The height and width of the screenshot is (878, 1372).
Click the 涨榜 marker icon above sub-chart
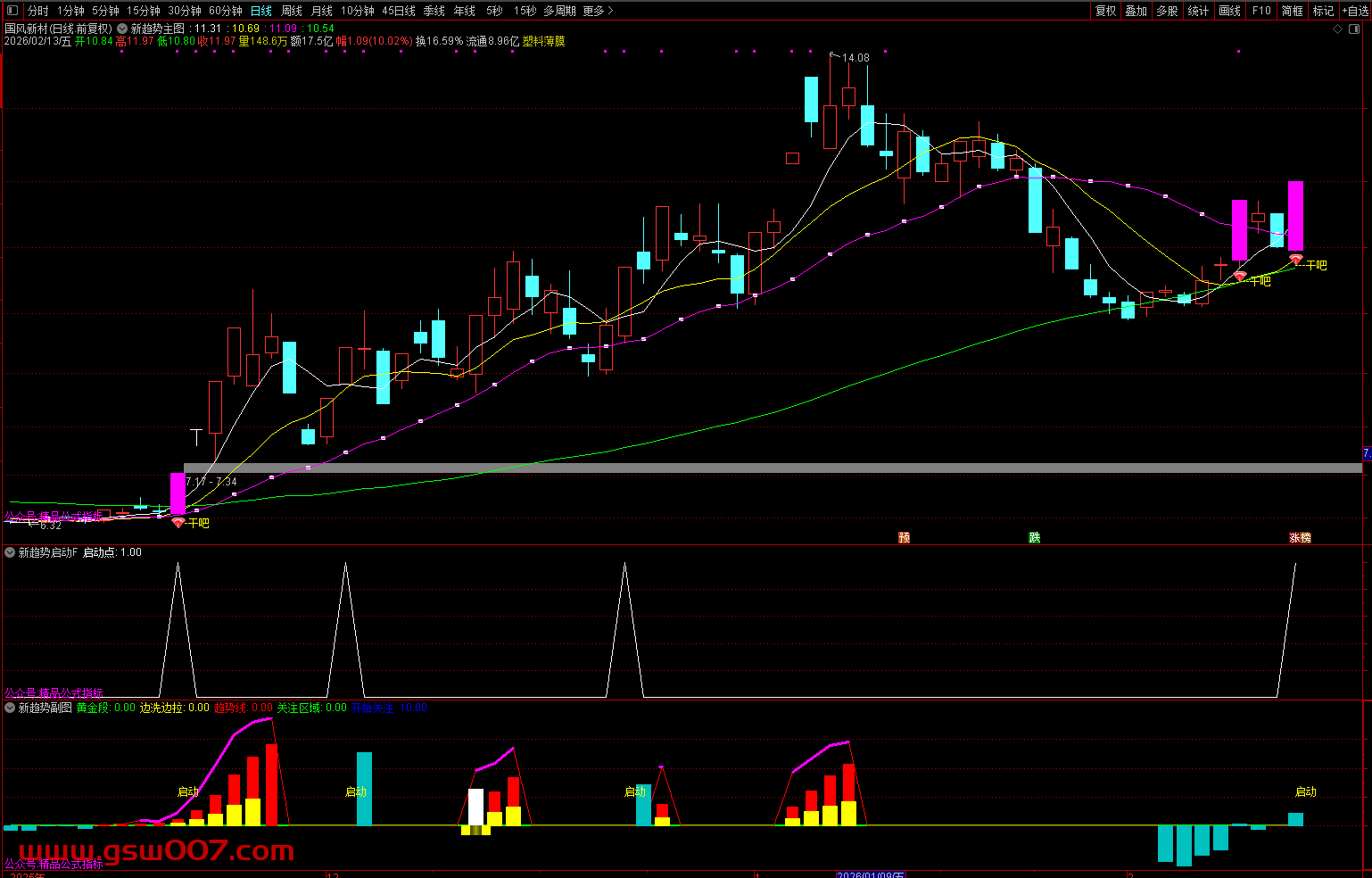1300,537
